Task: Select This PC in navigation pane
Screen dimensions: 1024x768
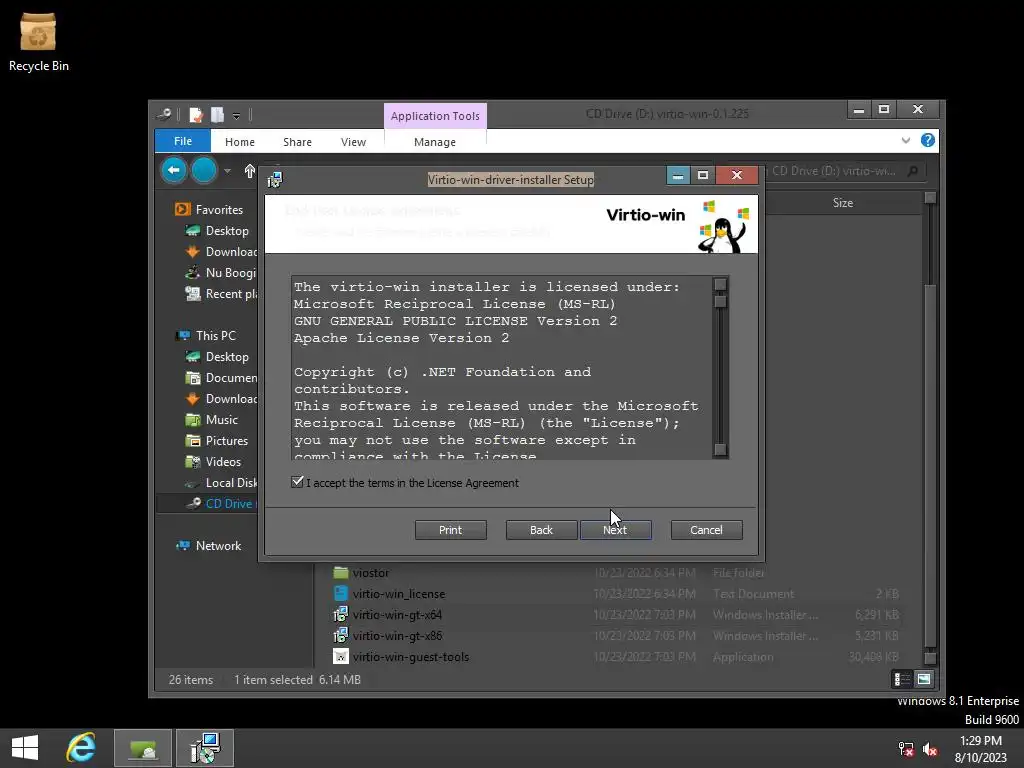Action: (x=206, y=336)
